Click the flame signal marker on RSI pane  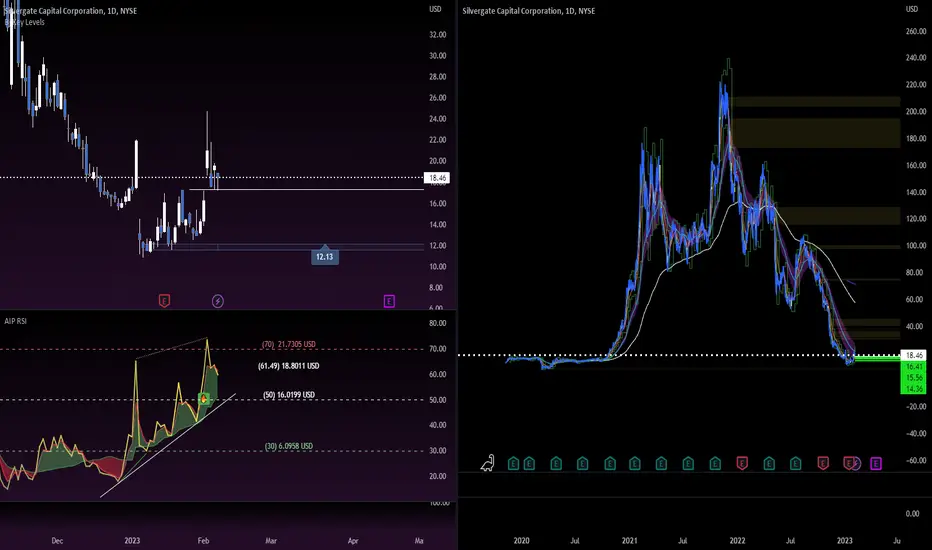click(x=203, y=399)
